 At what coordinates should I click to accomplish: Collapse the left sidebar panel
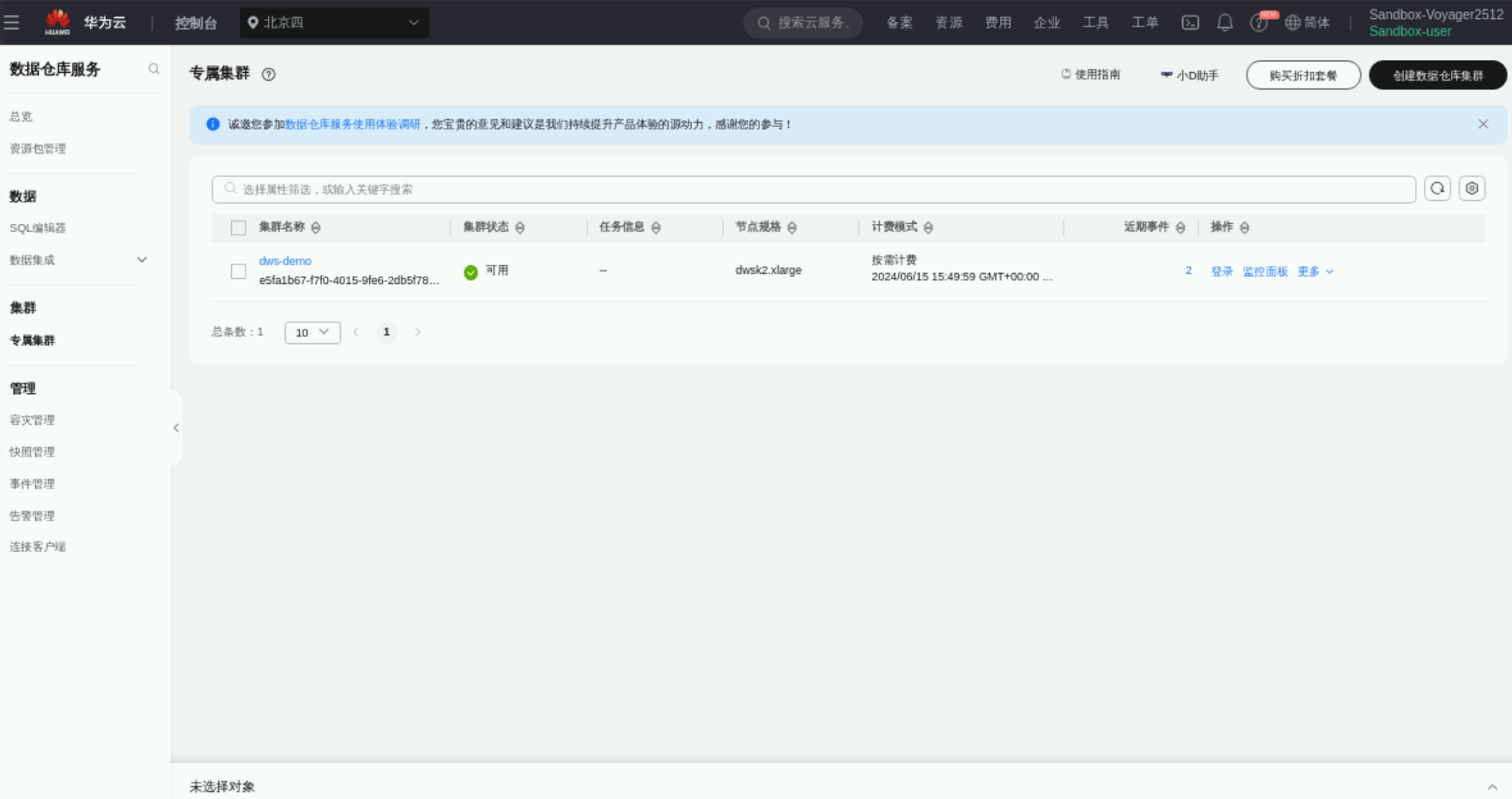(176, 427)
